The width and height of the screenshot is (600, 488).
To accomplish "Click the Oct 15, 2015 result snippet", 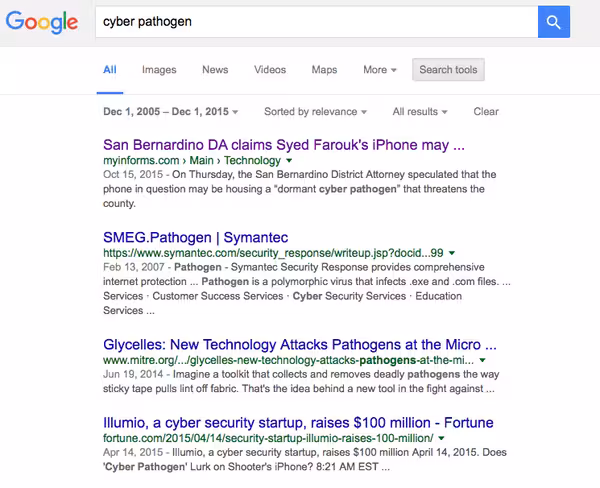I will click(x=300, y=189).
